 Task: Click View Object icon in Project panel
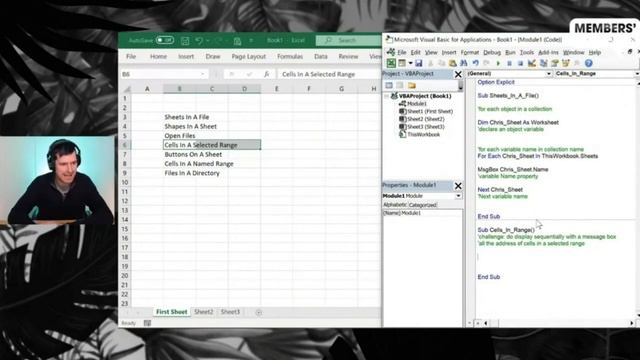coord(400,85)
